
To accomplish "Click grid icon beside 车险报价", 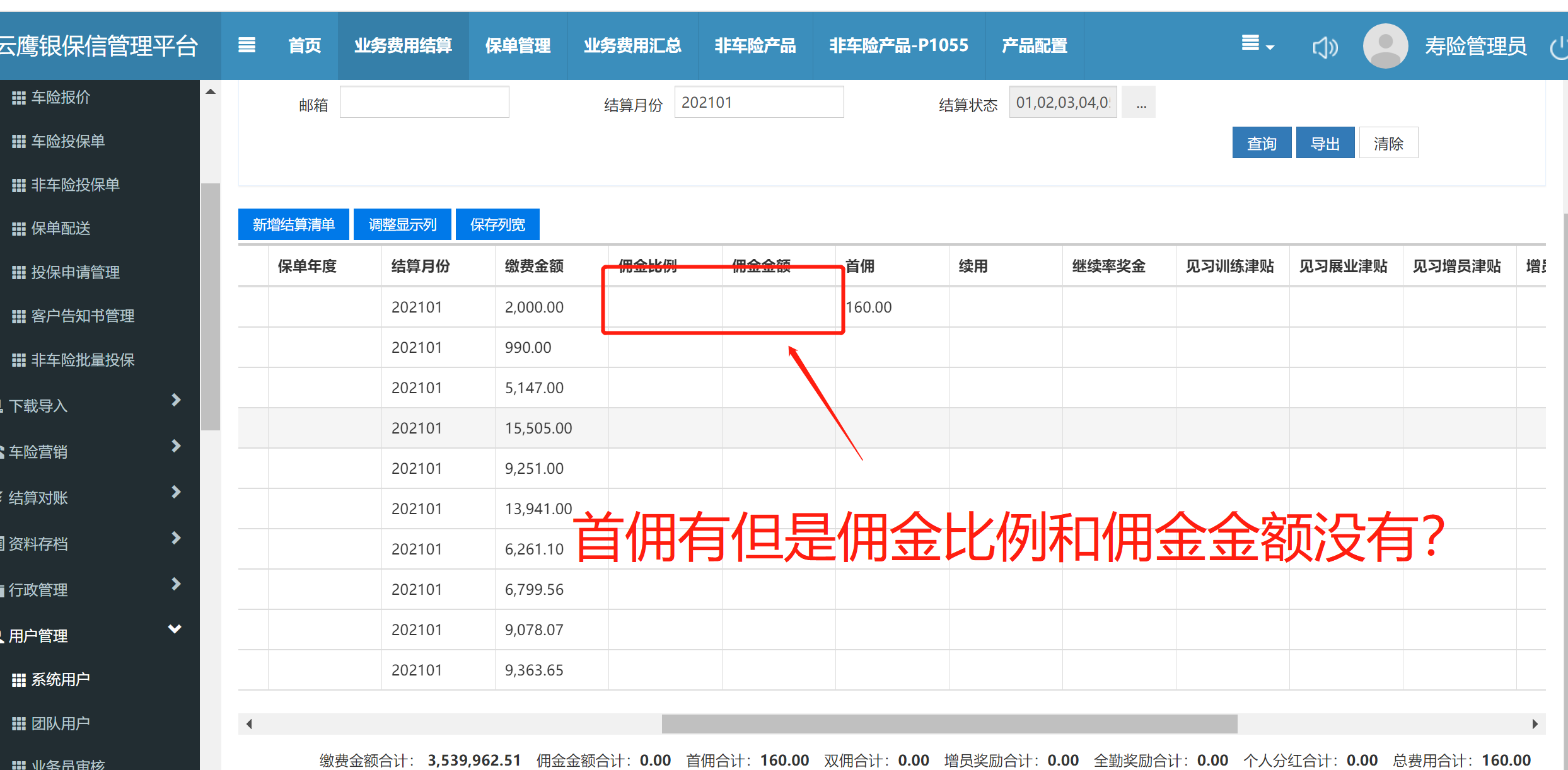I will tap(19, 98).
